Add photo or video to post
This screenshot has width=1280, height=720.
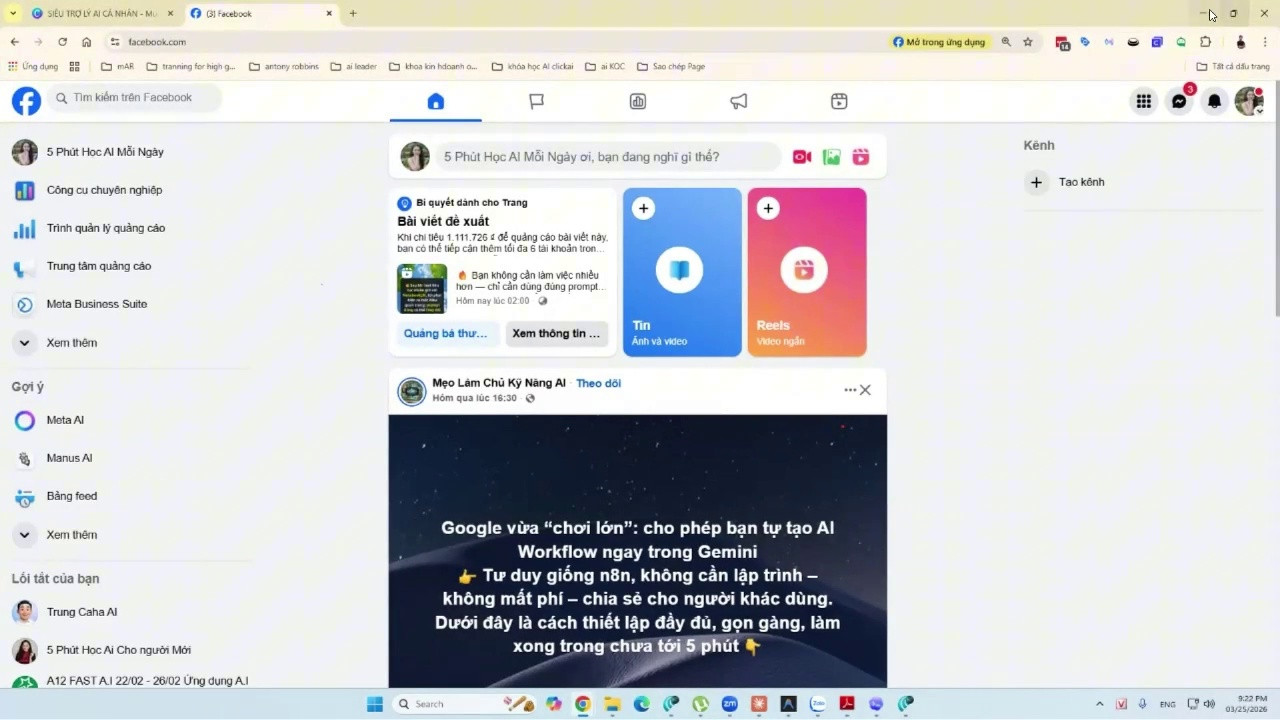pyautogui.click(x=831, y=157)
